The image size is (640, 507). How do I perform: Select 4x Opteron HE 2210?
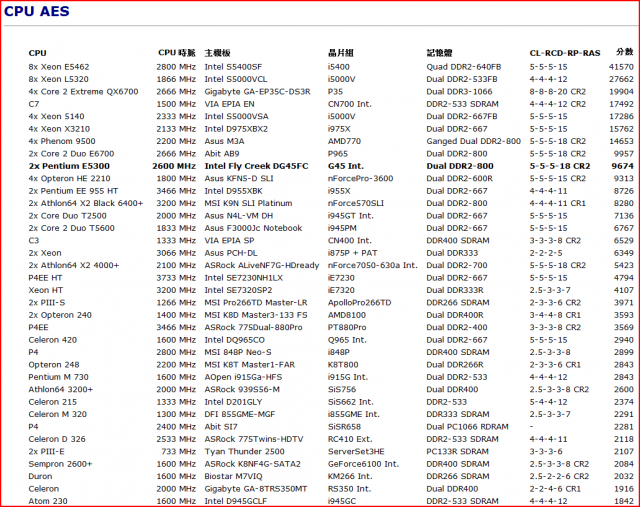tap(69, 178)
